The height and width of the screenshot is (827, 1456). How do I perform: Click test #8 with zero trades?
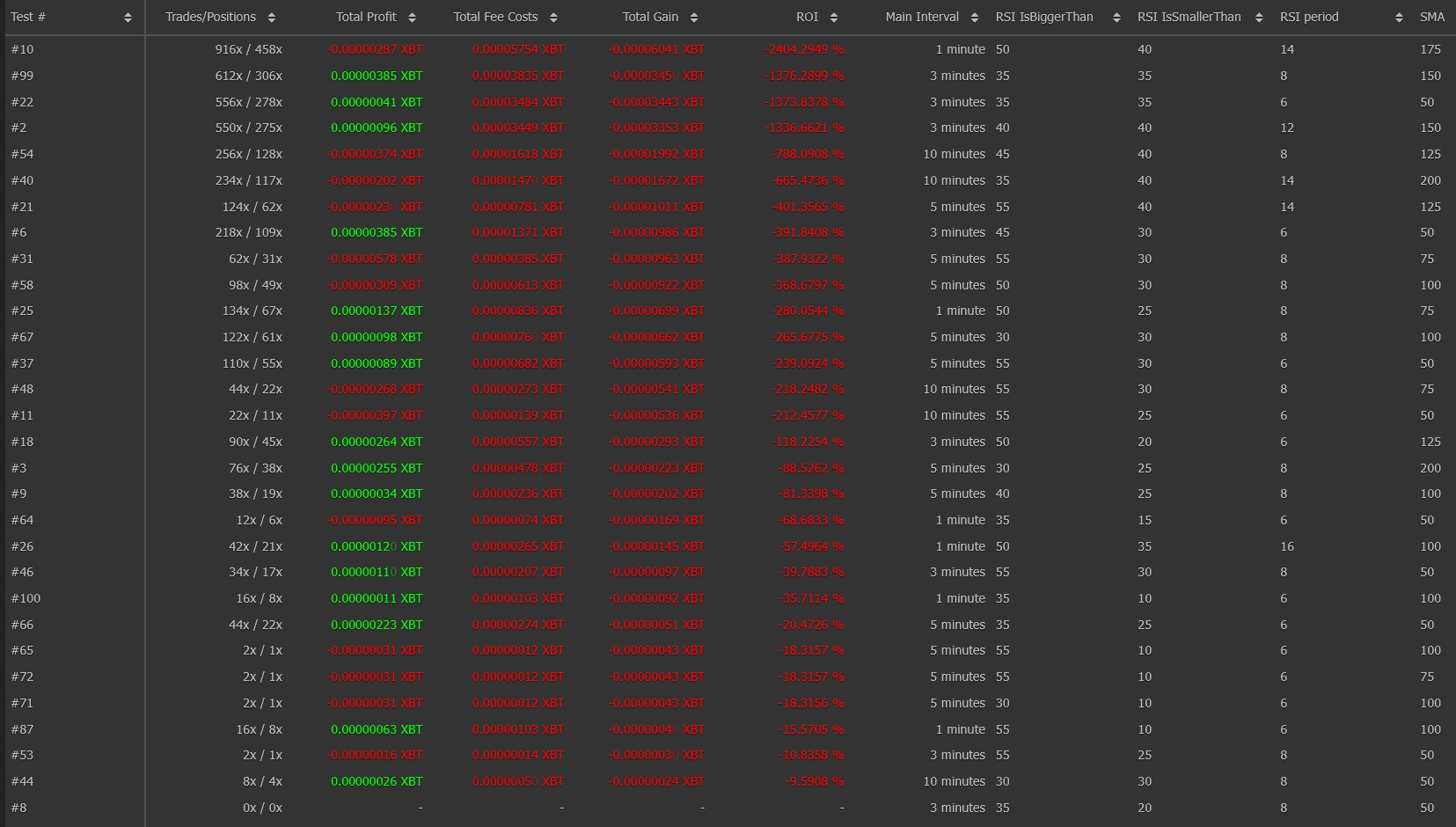pyautogui.click(x=18, y=808)
